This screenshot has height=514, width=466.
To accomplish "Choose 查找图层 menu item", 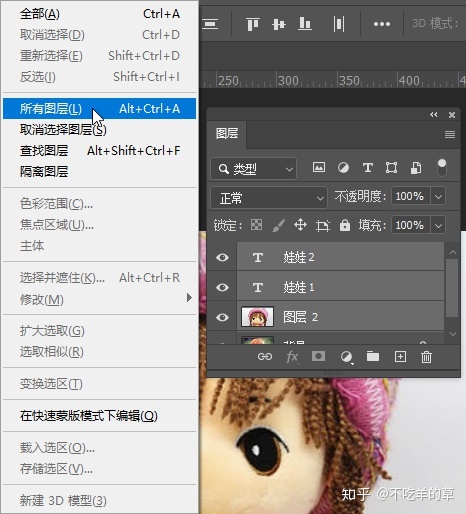I will (x=99, y=151).
